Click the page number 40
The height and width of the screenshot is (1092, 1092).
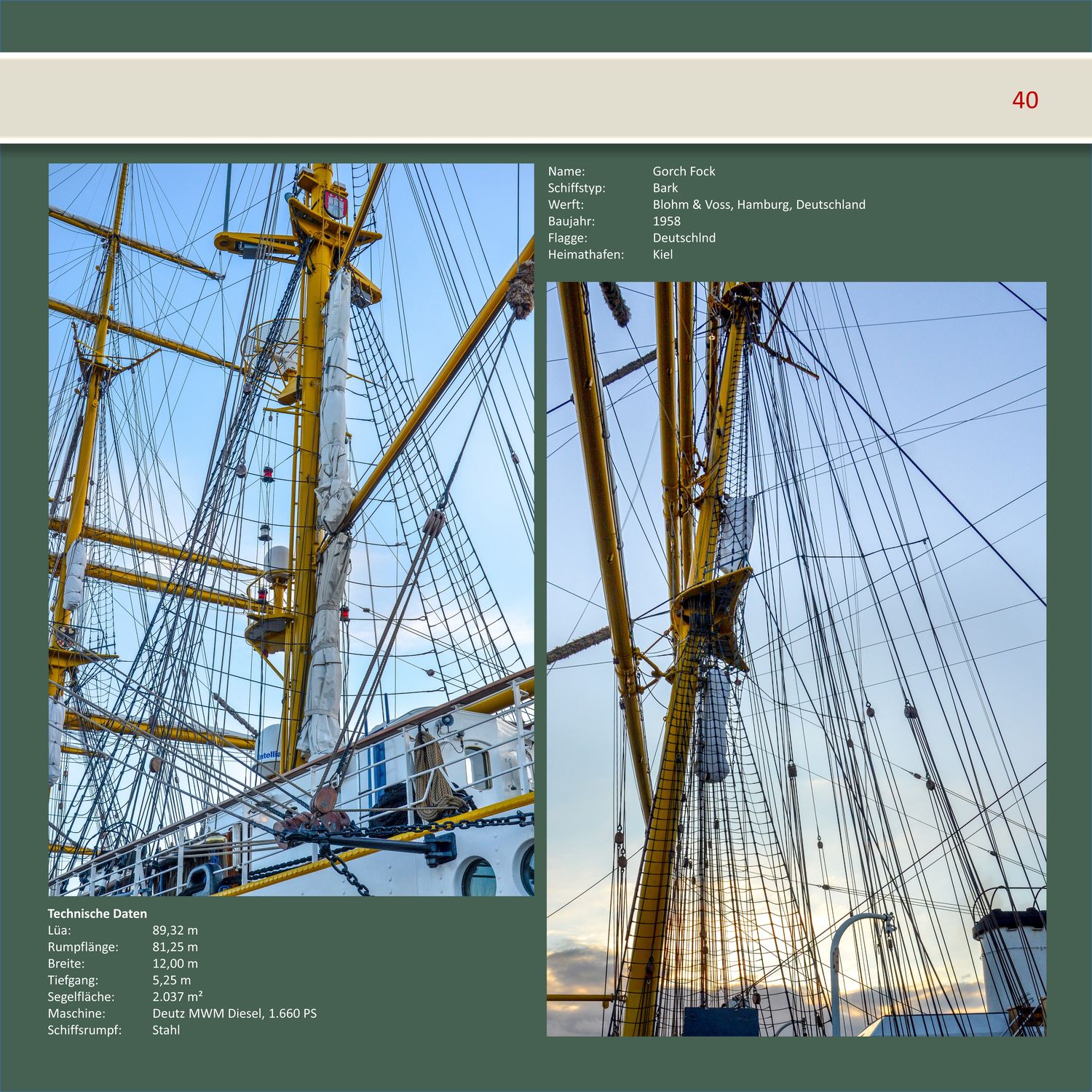point(1025,100)
